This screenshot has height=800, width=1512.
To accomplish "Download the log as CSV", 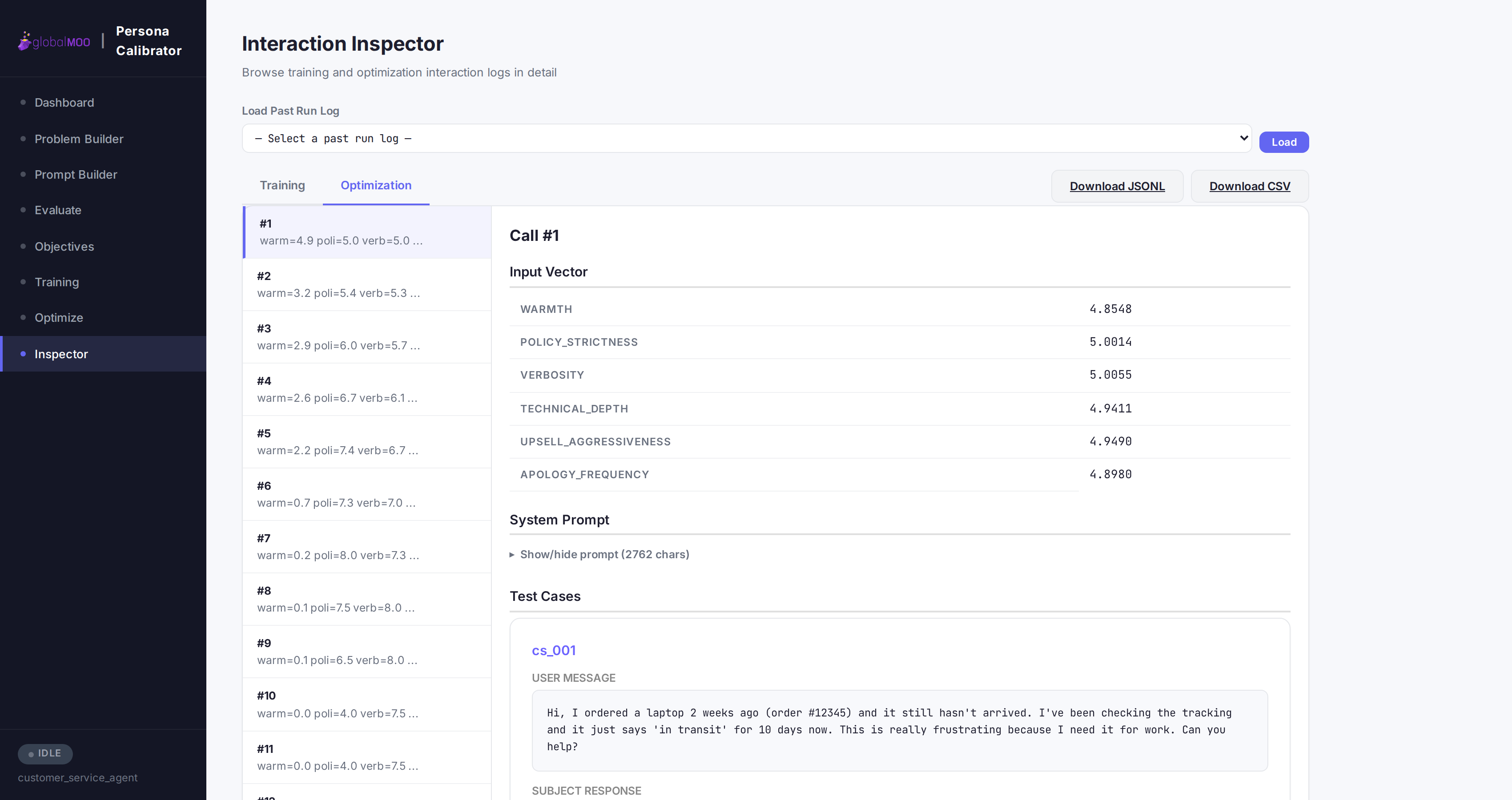I will click(1250, 186).
